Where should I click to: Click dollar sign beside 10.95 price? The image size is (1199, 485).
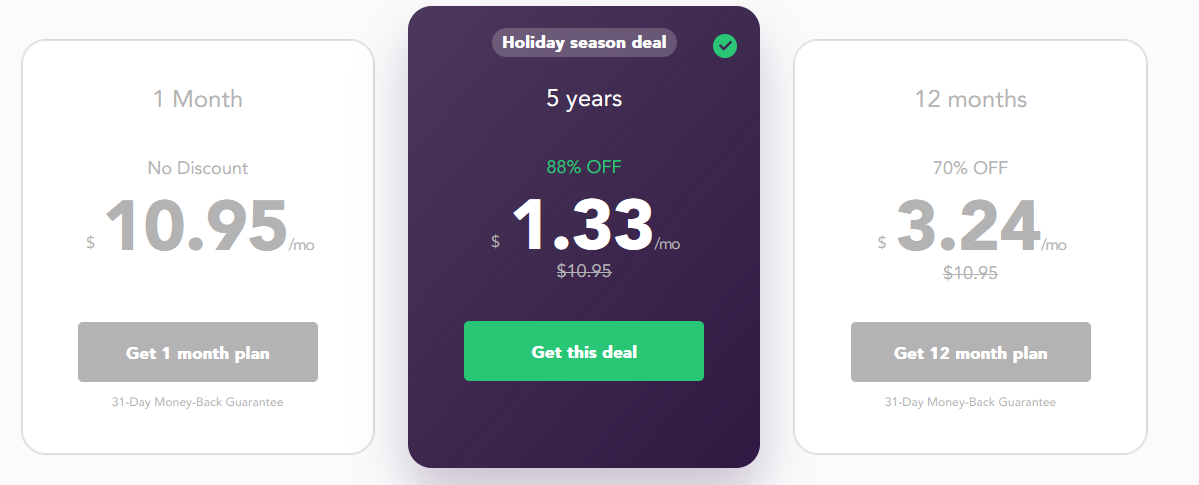90,242
